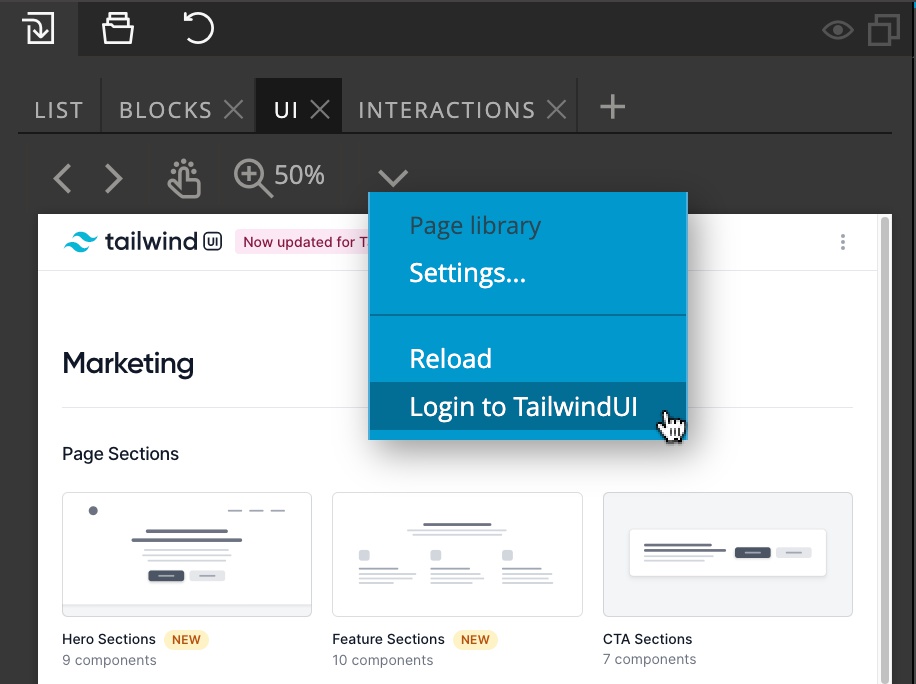Click the 9 components text
916x684 pixels.
pyautogui.click(x=109, y=660)
